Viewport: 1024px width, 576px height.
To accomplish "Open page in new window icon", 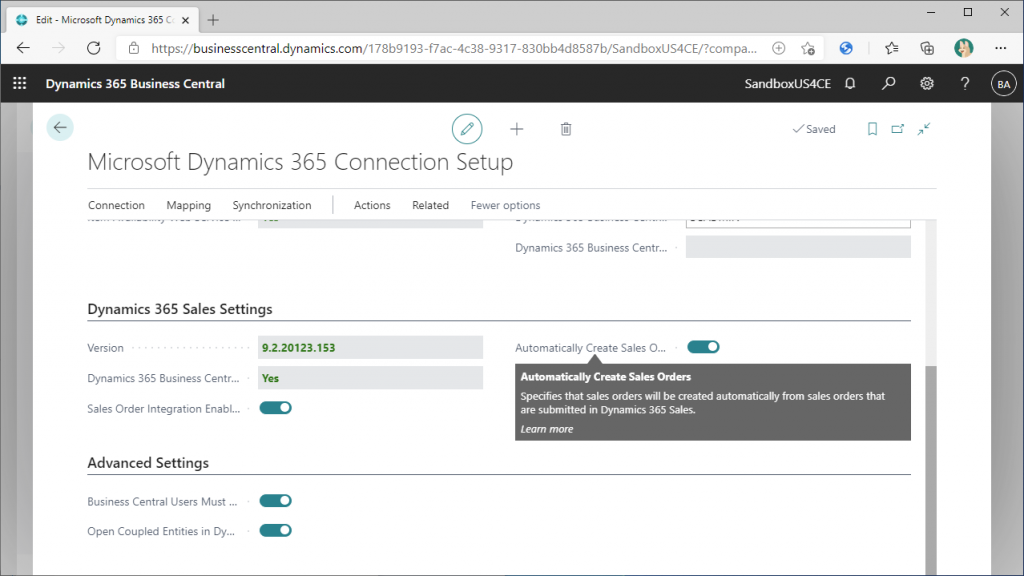I will pos(897,129).
